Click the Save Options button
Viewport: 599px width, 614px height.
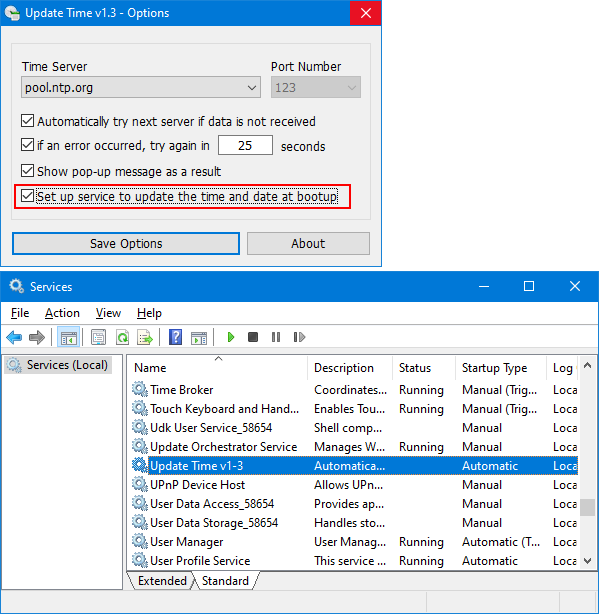(126, 244)
